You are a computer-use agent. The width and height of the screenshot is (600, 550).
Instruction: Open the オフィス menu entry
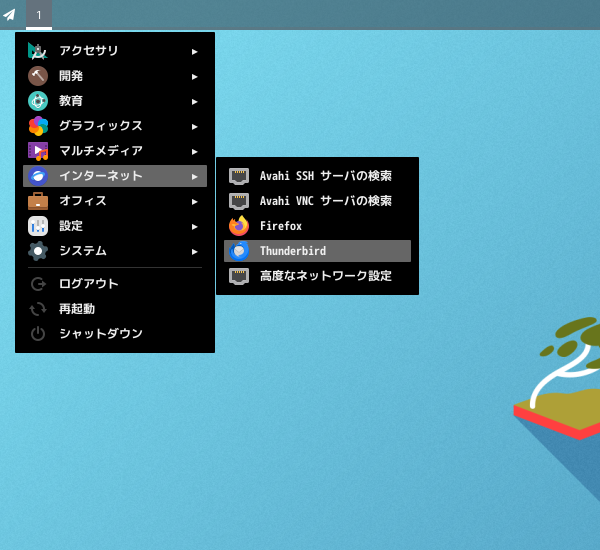click(x=115, y=201)
